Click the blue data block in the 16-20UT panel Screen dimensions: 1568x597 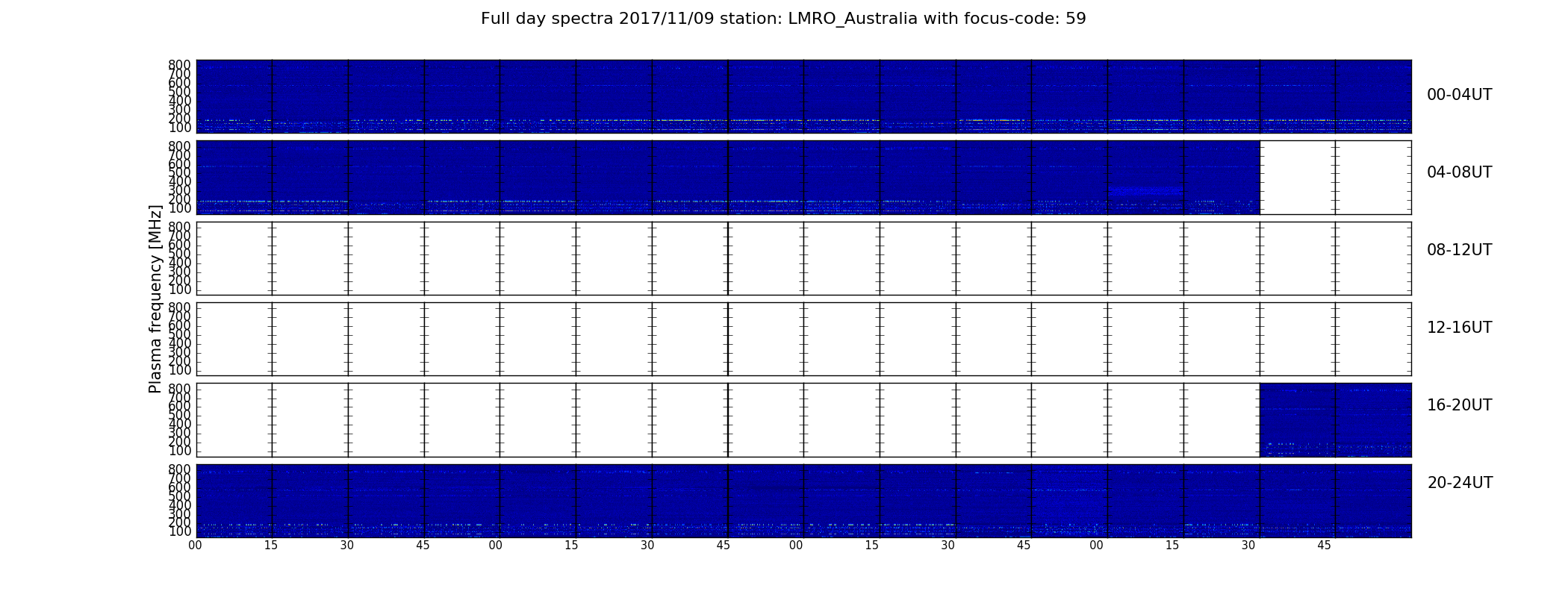[x=1335, y=420]
